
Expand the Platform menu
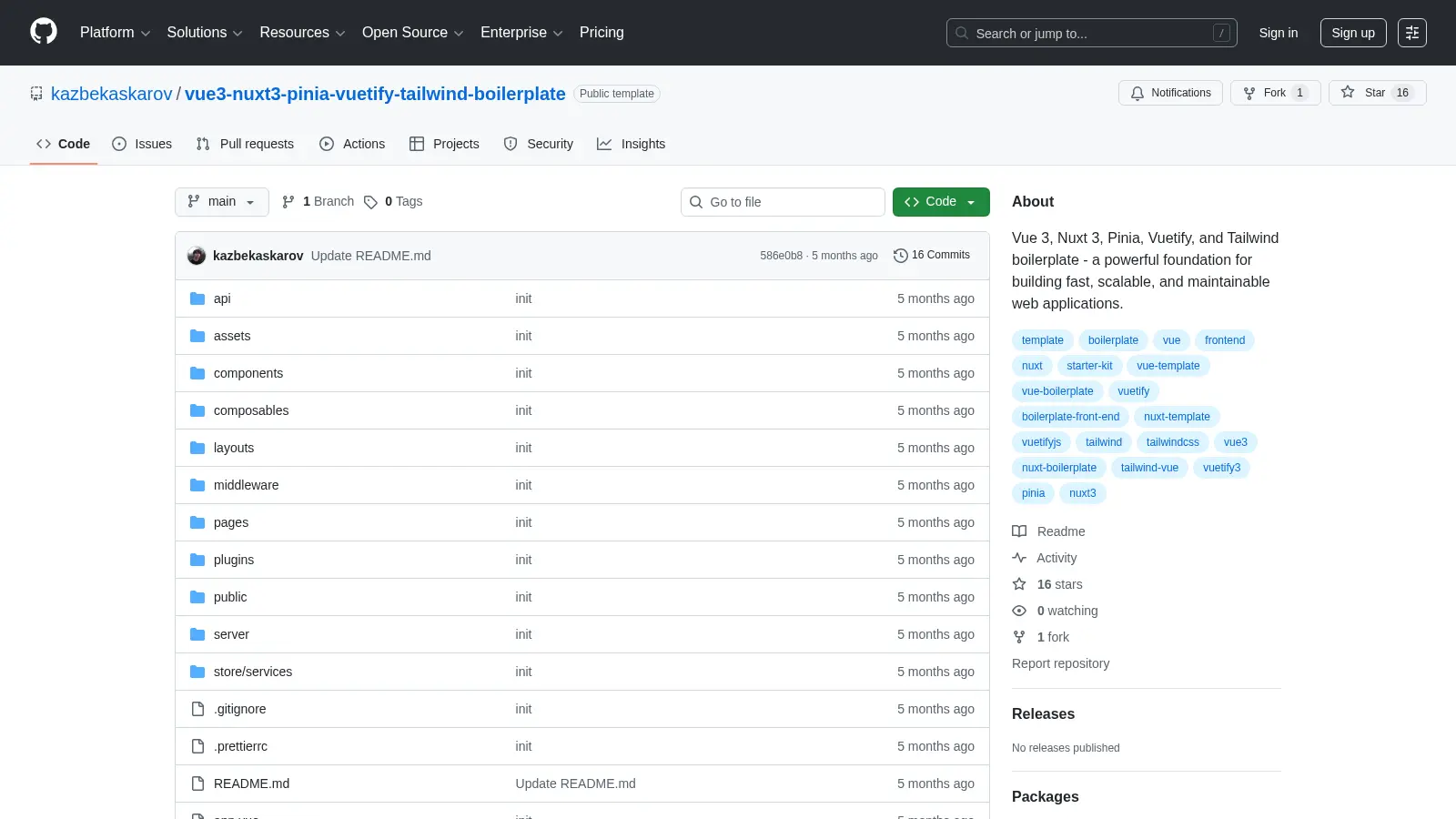pos(115,33)
